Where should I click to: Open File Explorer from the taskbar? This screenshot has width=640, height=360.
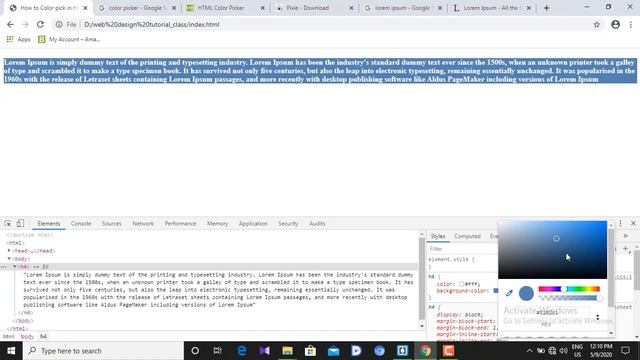287,351
